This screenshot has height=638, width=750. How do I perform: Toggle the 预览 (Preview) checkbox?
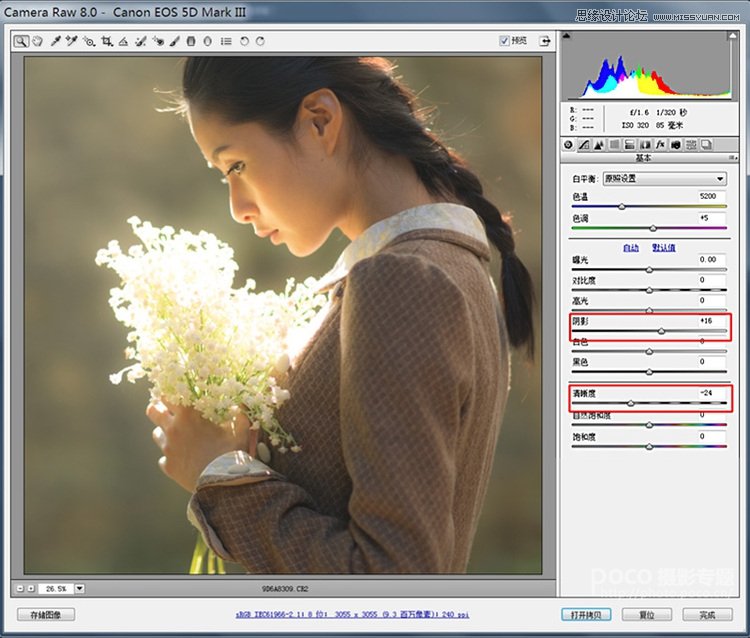pyautogui.click(x=505, y=42)
